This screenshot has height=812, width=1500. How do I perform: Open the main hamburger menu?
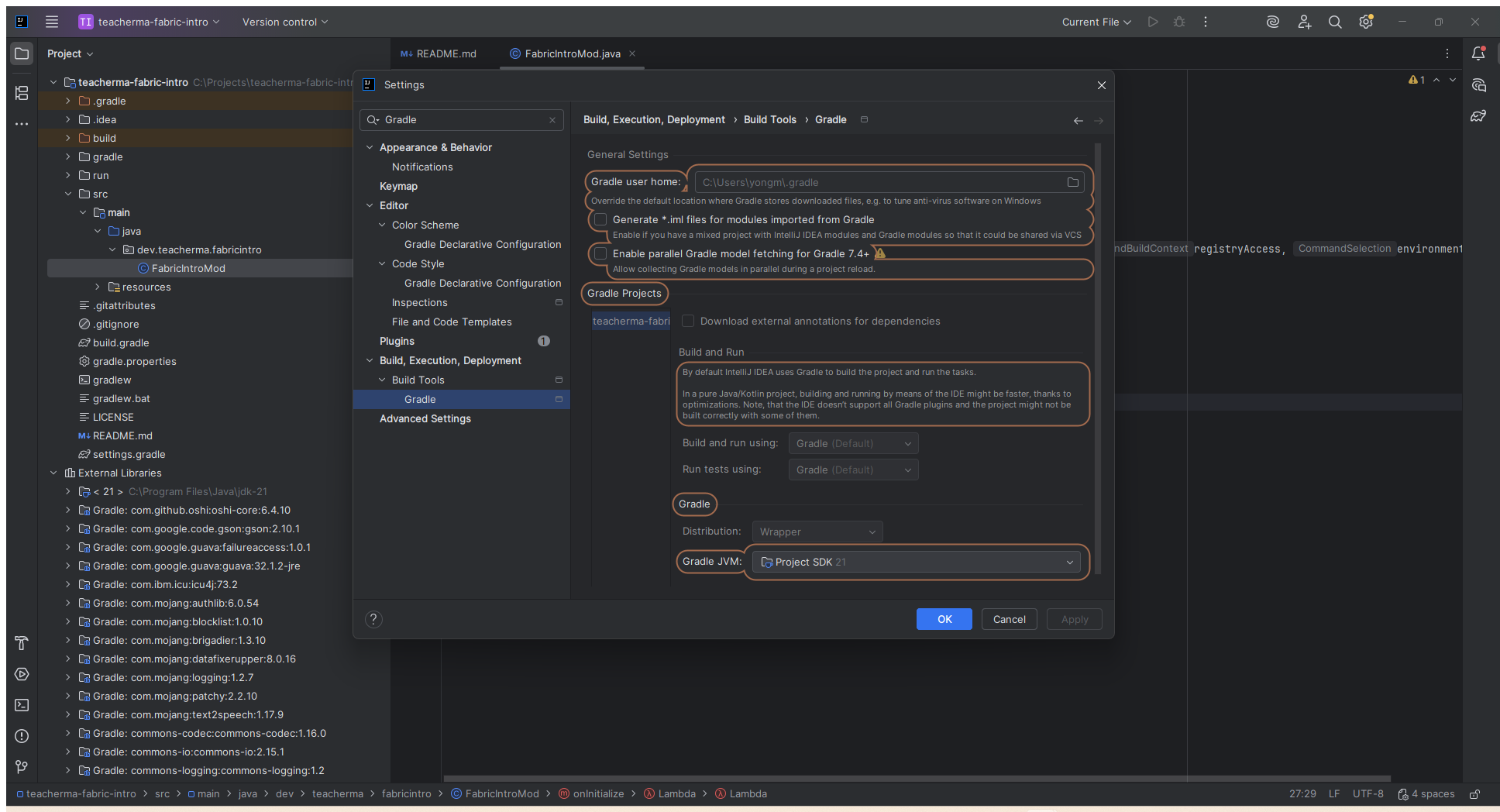coord(52,22)
